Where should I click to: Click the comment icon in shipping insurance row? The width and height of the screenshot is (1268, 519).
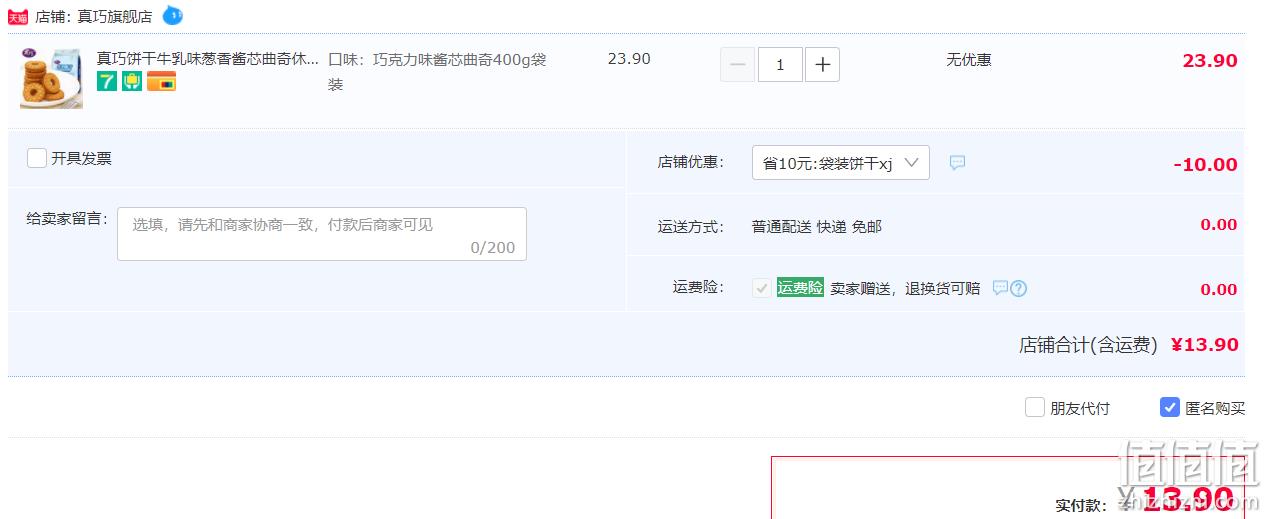coord(1000,288)
